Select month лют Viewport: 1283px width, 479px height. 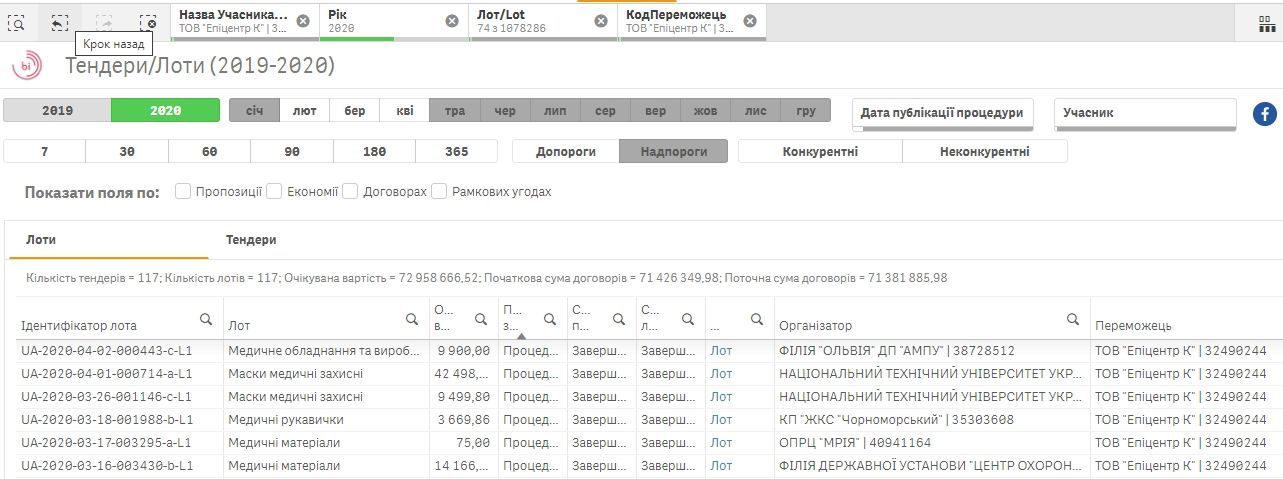click(304, 111)
